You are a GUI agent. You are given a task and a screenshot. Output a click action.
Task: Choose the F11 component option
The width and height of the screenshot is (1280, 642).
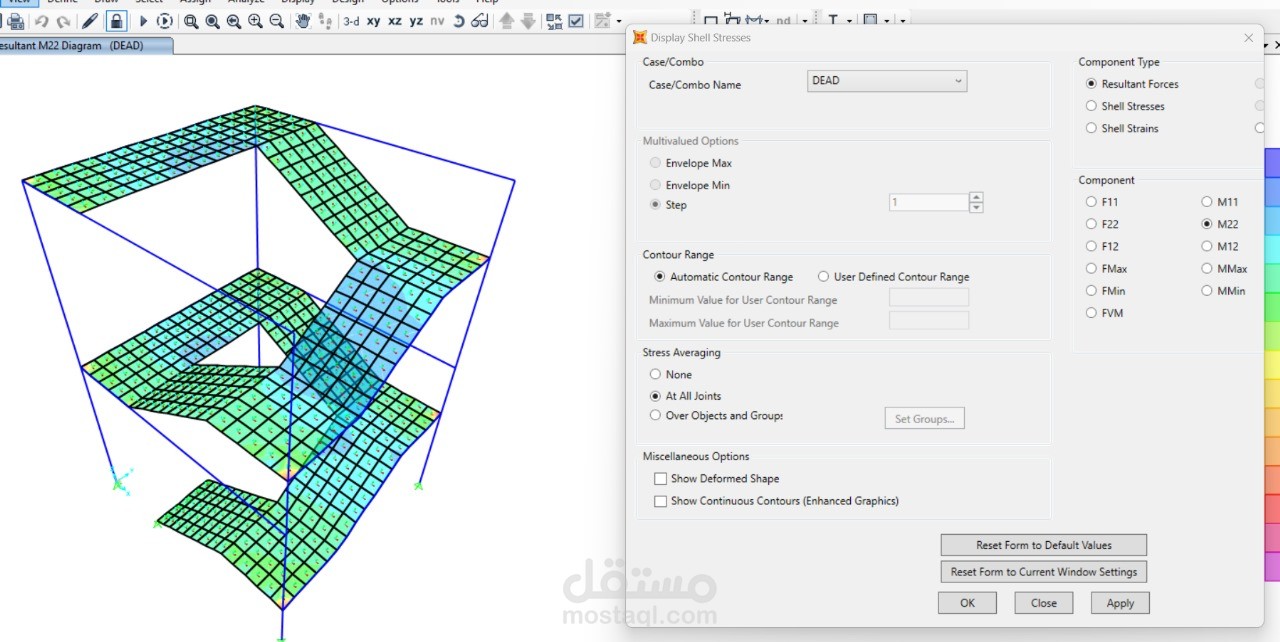(1091, 202)
